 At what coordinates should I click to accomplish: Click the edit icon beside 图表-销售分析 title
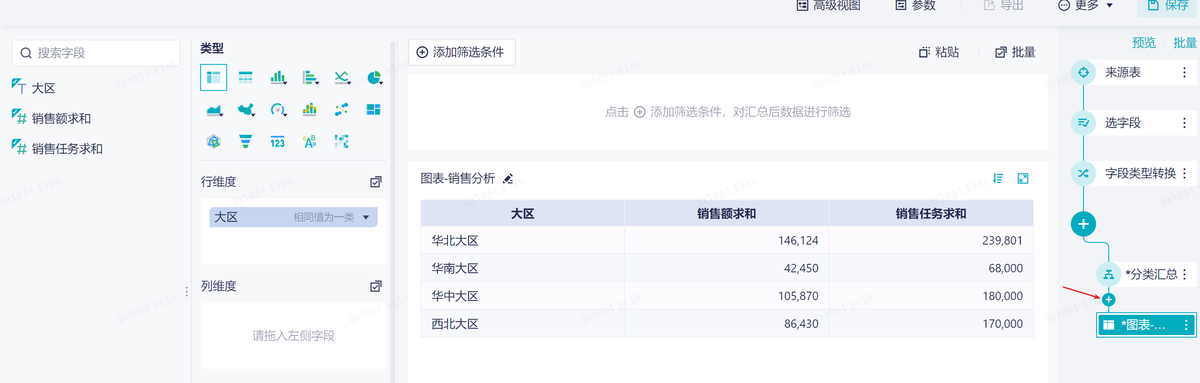pos(507,178)
